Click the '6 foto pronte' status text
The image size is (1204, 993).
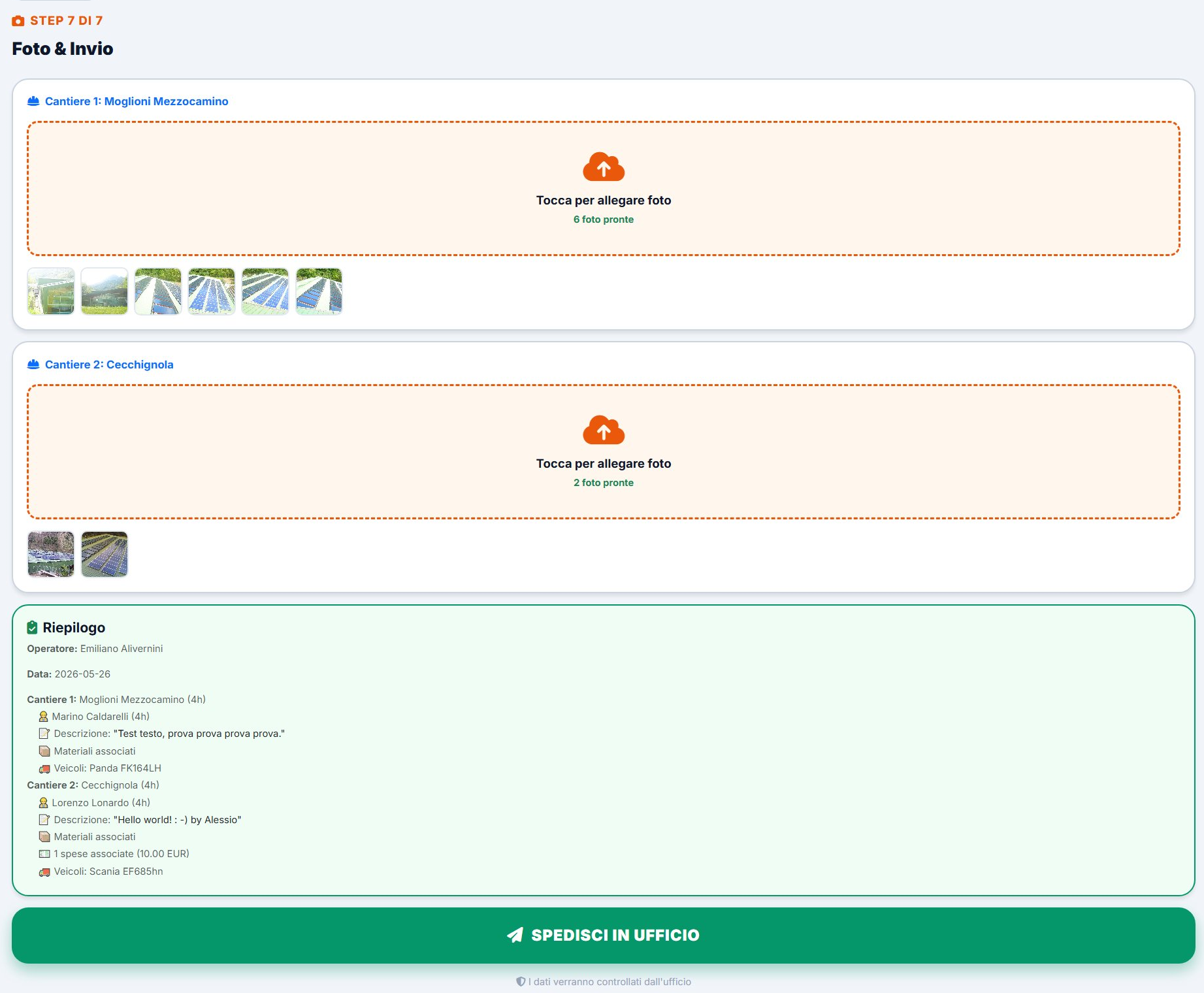[x=604, y=220]
